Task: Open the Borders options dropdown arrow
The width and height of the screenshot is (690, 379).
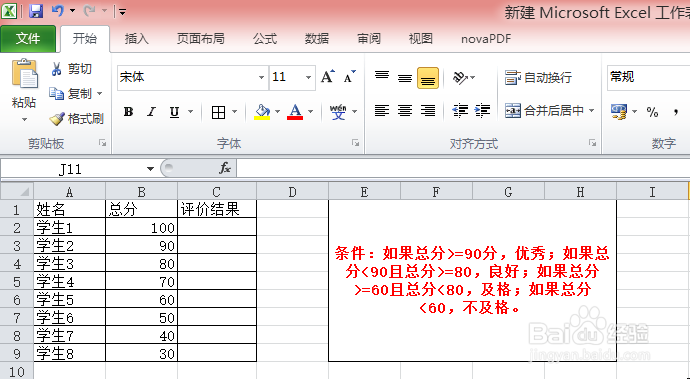Action: pos(235,112)
